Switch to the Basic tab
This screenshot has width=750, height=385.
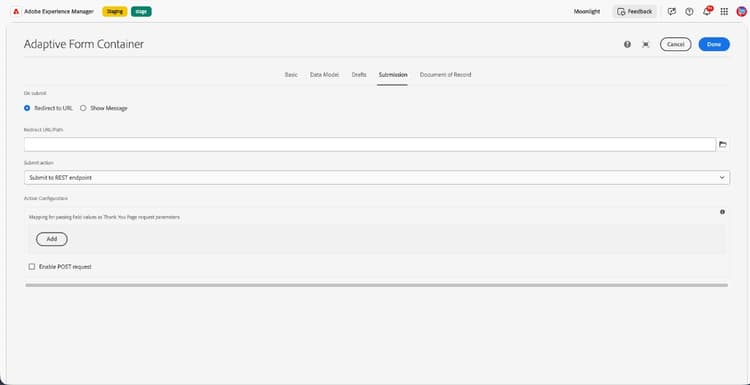(291, 75)
